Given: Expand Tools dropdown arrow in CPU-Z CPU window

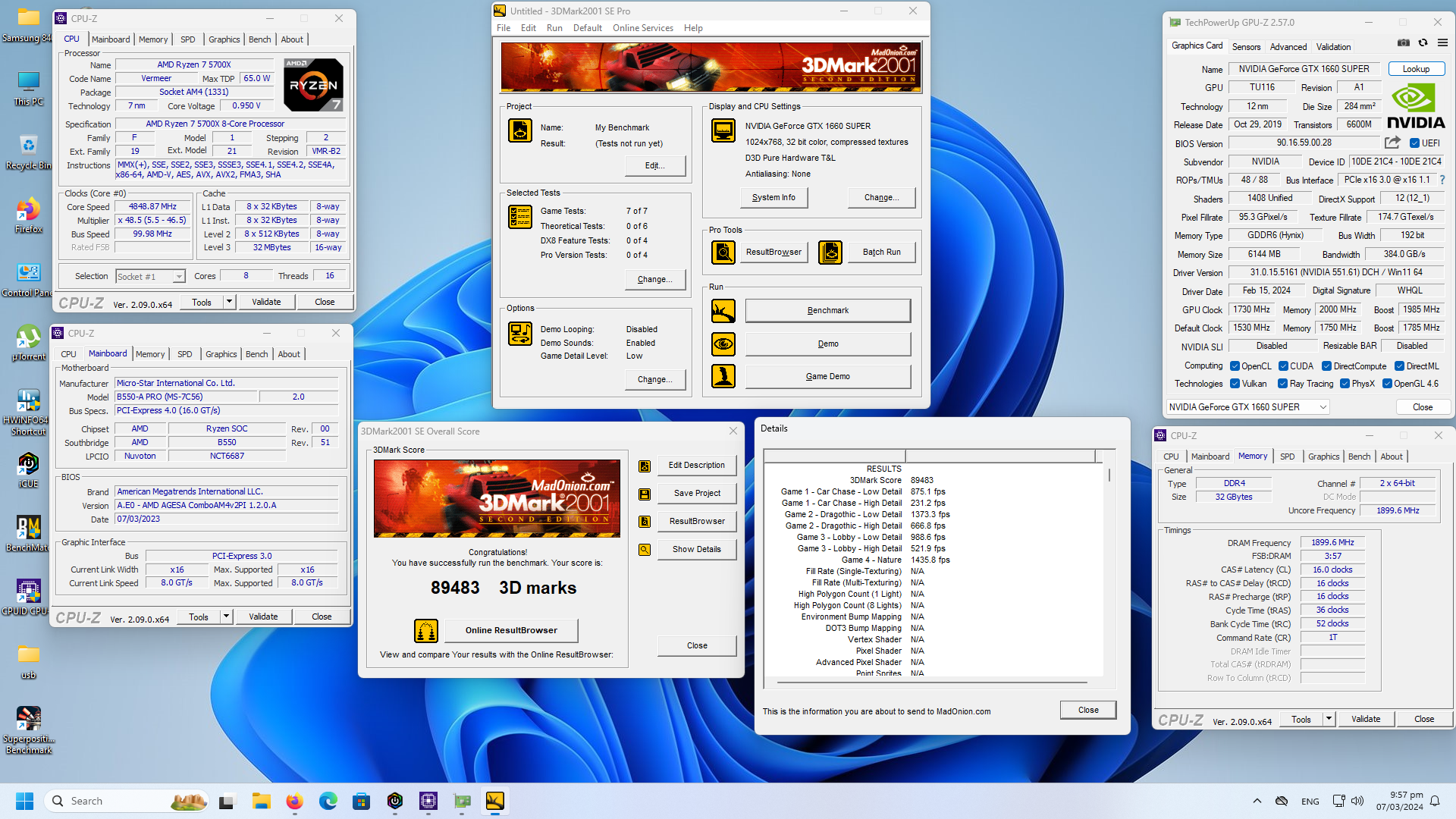Looking at the screenshot, I should pos(229,302).
